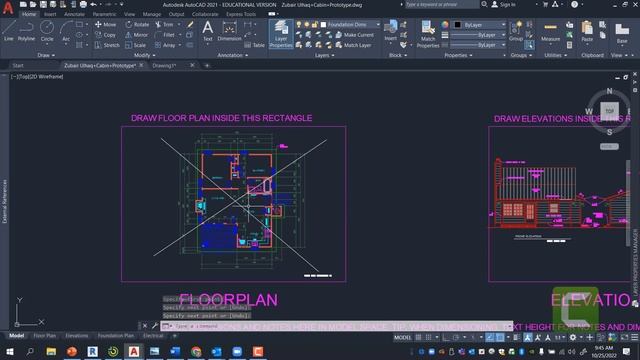Click the Undo arrow in quick access toolbar
The height and width of the screenshot is (360, 640).
point(93,4)
